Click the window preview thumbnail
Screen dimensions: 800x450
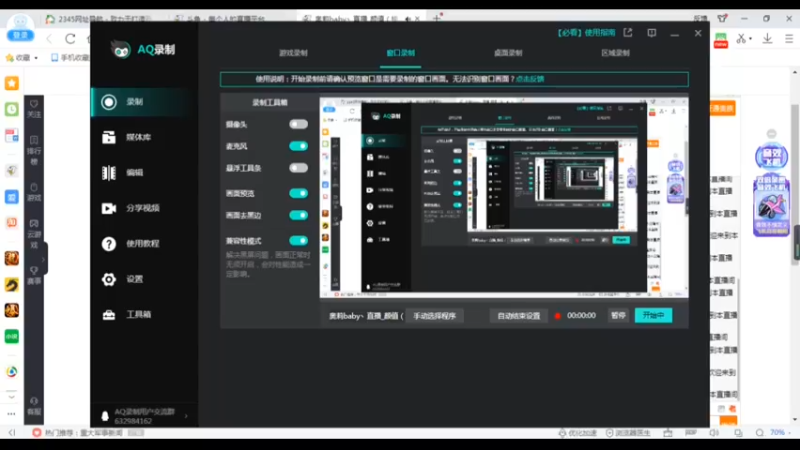504,198
